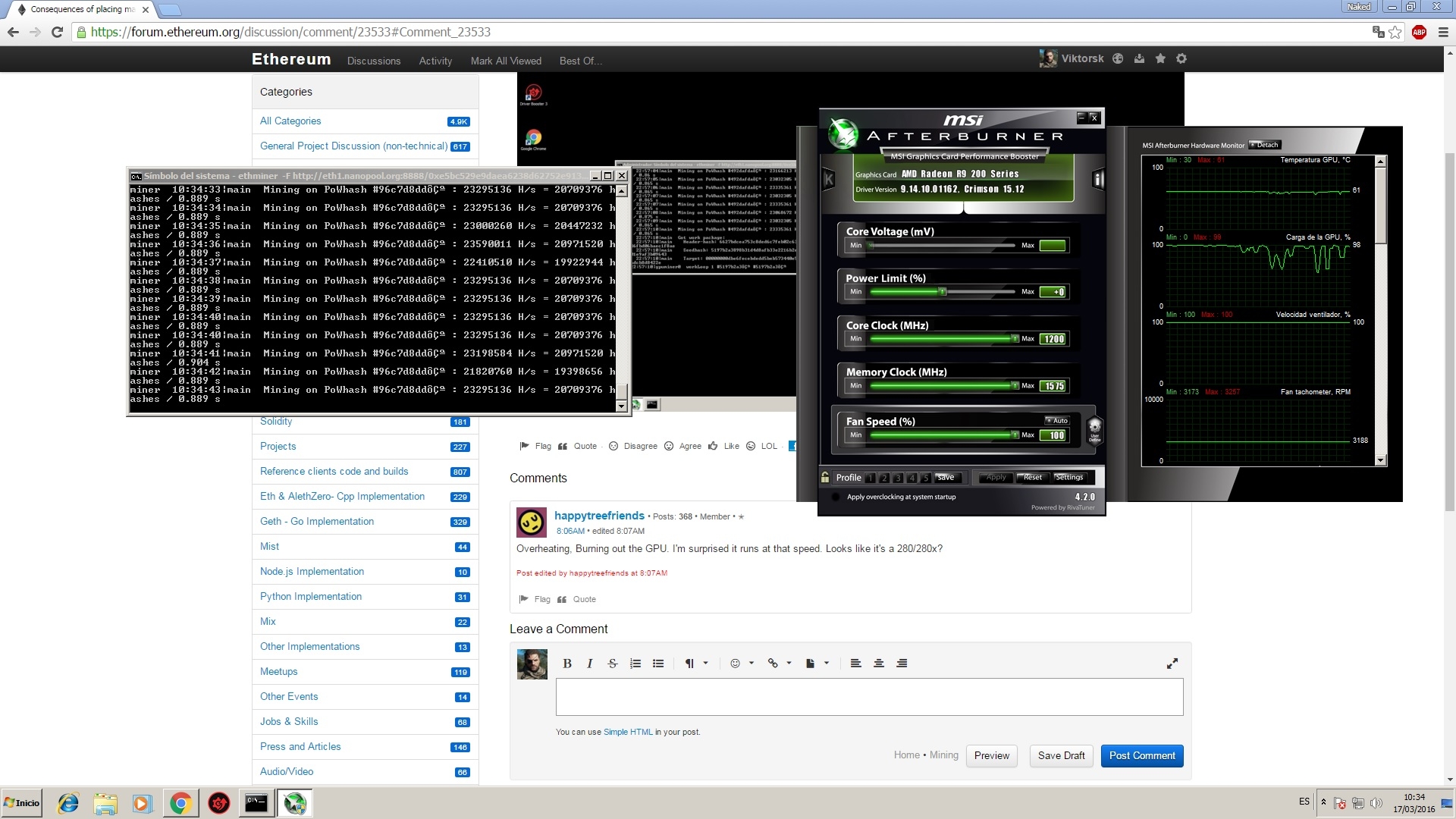Toggle Auto fan speed in Afterburner
1456x819 pixels.
point(1057,421)
